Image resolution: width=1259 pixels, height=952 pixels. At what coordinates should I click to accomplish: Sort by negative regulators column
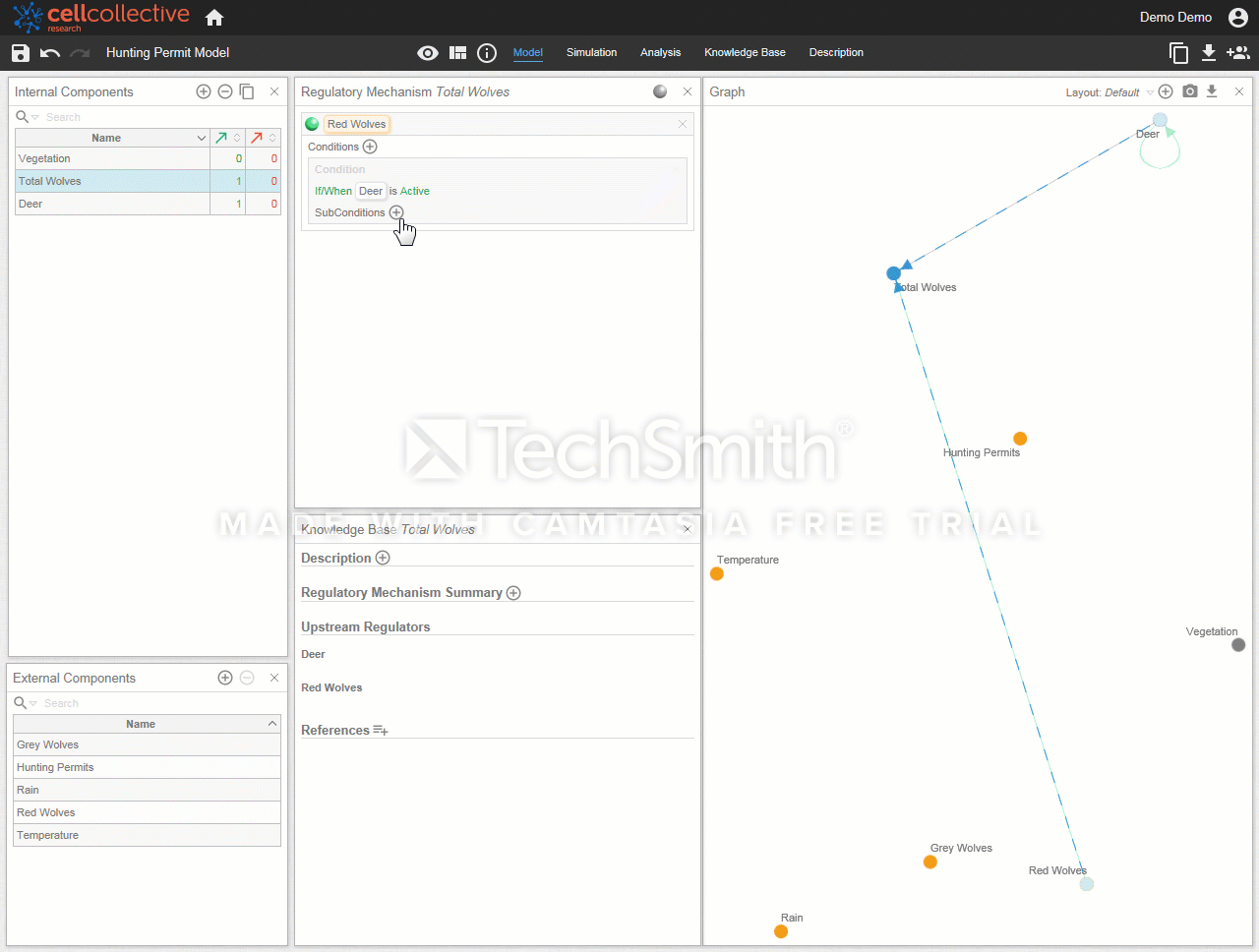click(x=263, y=138)
